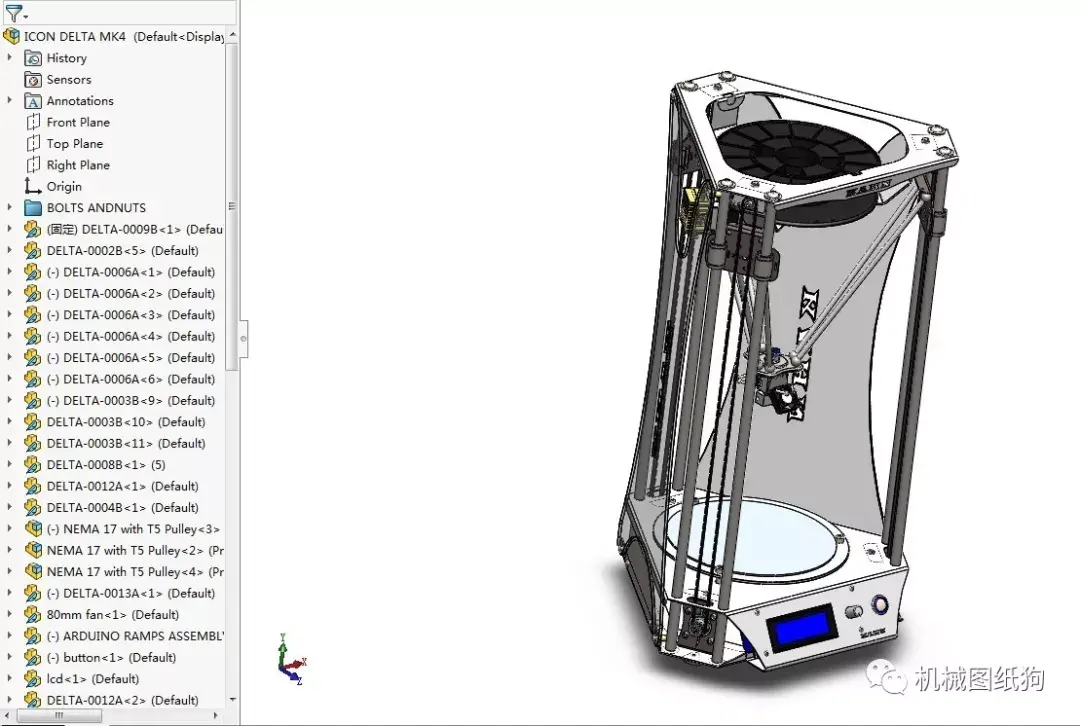The width and height of the screenshot is (1080, 726).
Task: Select DELTA-0004B<1> in the tree
Action: (123, 507)
